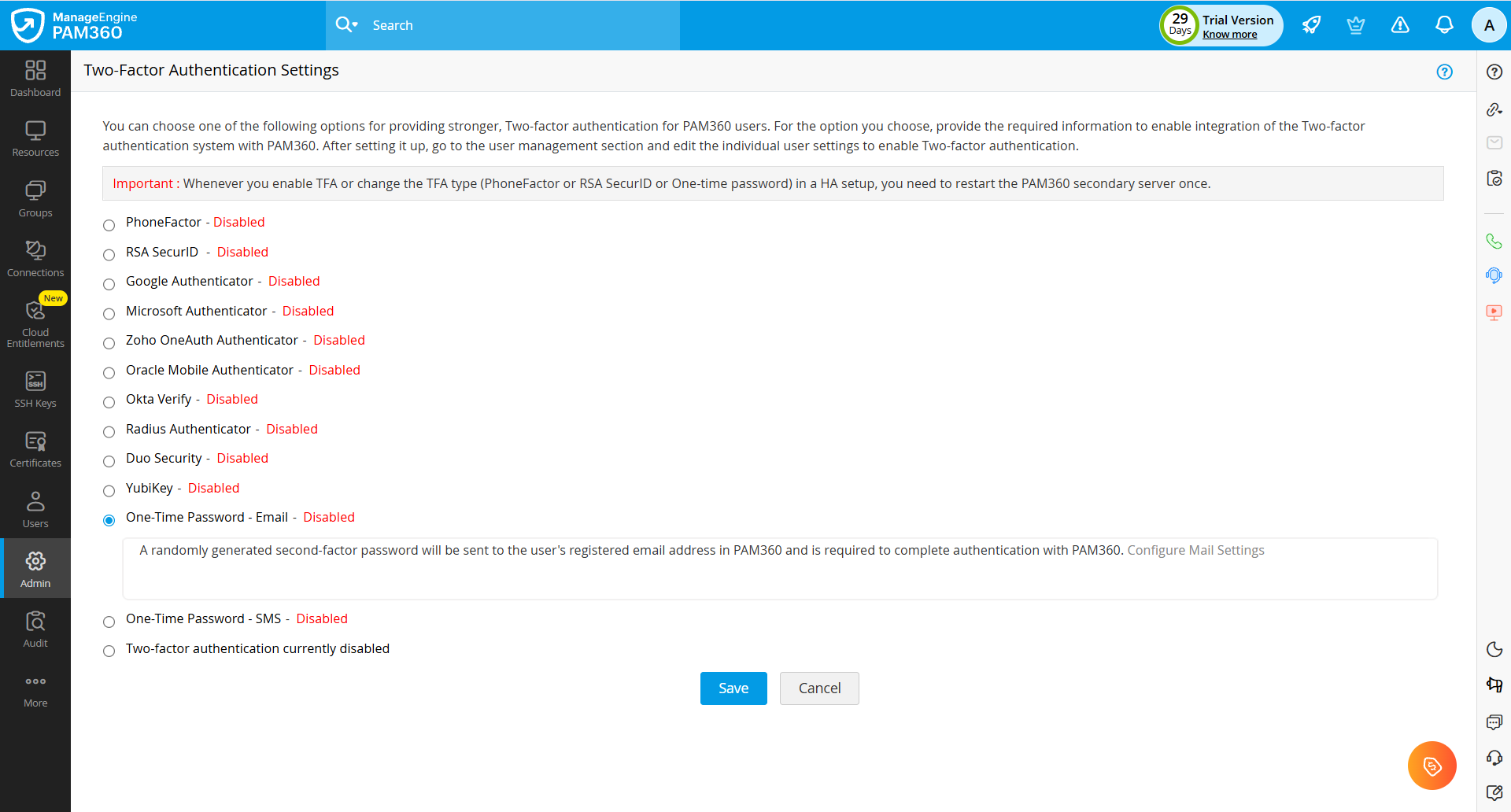Open the Connections section

[35, 259]
